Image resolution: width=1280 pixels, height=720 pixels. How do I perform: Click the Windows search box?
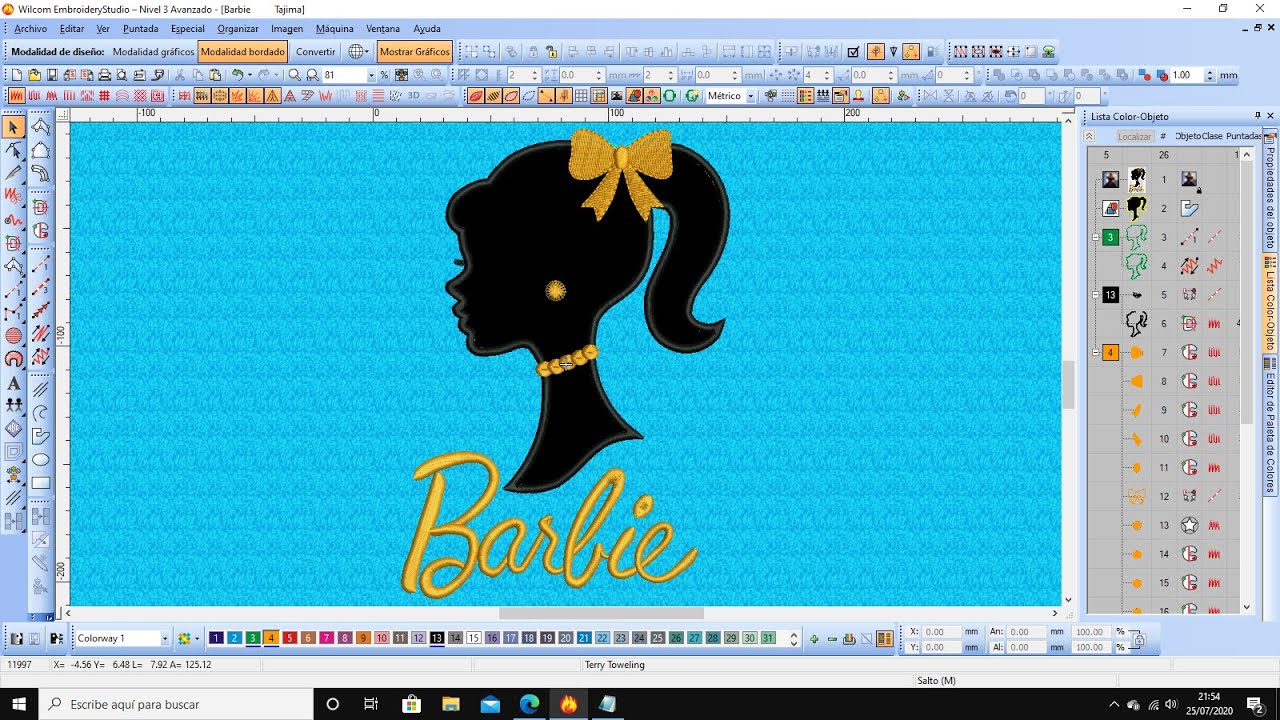[176, 704]
